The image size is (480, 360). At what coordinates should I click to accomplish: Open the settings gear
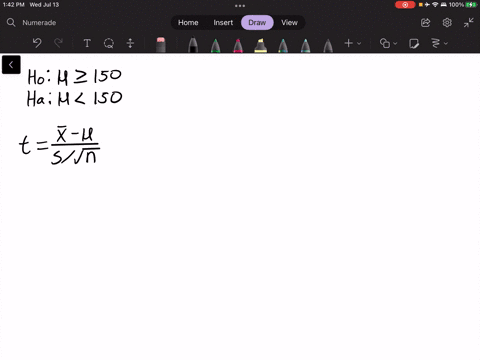(x=447, y=23)
